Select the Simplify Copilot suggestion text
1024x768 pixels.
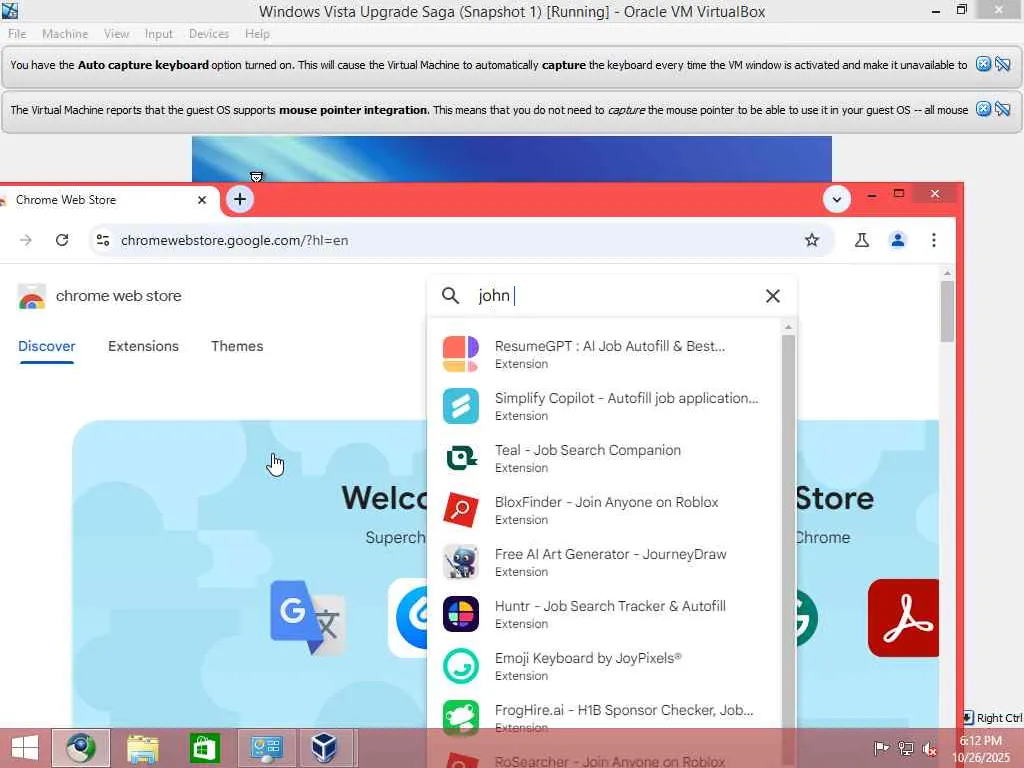click(626, 398)
